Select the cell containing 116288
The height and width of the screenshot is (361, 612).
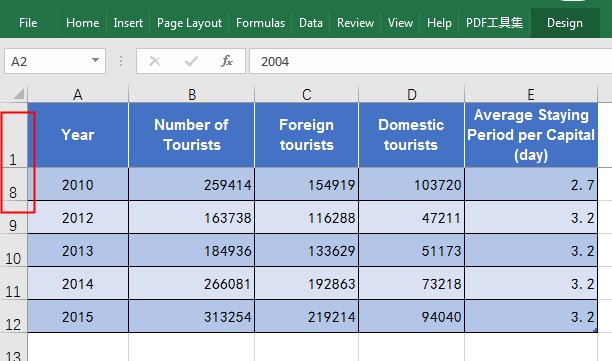(306, 218)
